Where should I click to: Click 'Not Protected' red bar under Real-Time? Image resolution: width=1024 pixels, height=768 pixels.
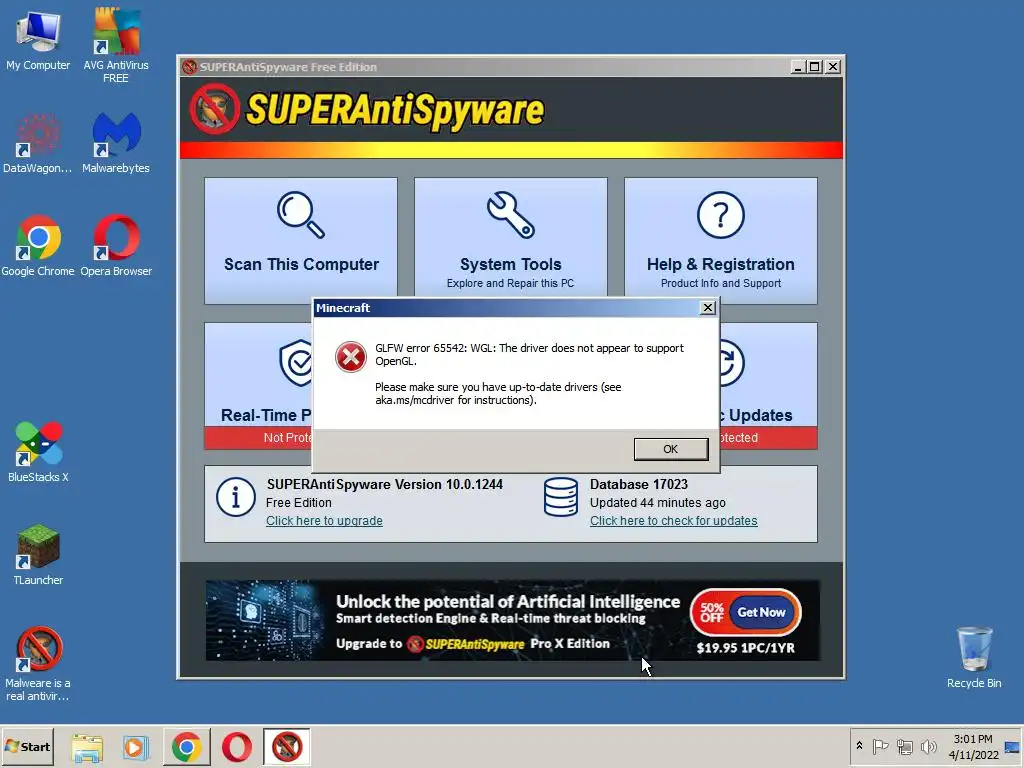point(259,438)
